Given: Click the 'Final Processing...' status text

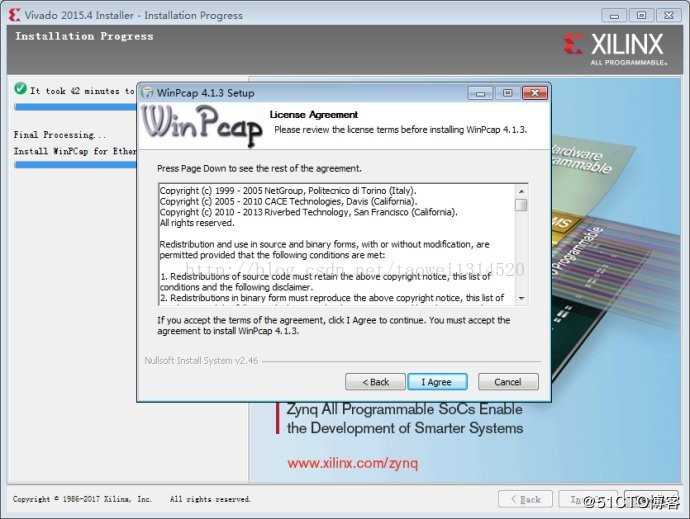Looking at the screenshot, I should [x=60, y=135].
